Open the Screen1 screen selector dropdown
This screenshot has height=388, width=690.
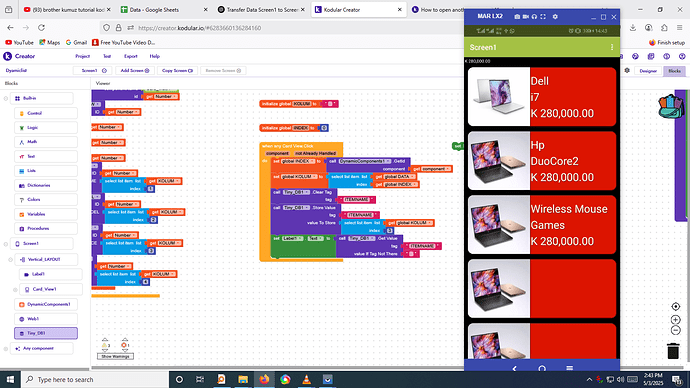click(x=92, y=70)
